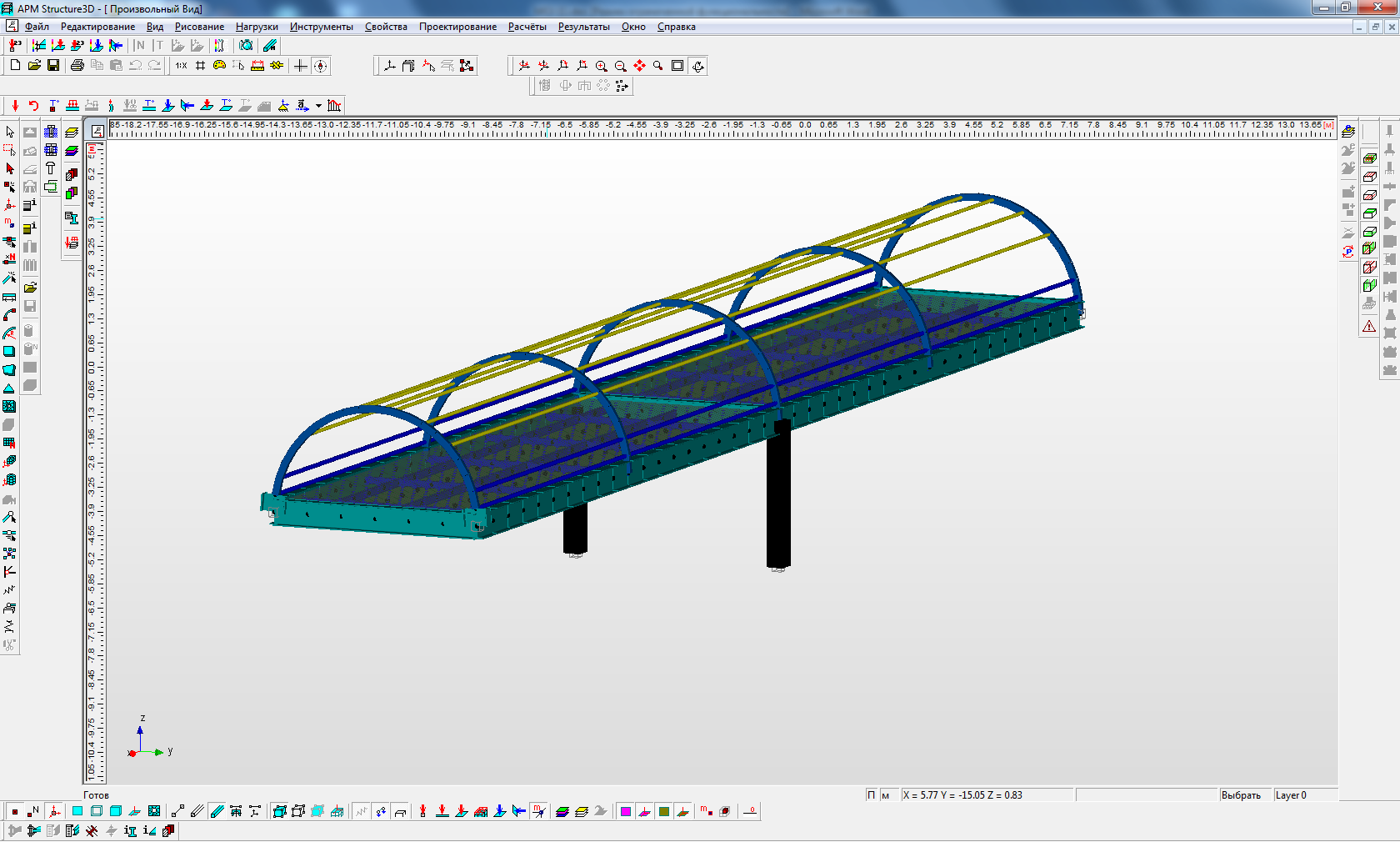1400x842 pixels.
Task: Click the Готов status text
Action: (96, 795)
